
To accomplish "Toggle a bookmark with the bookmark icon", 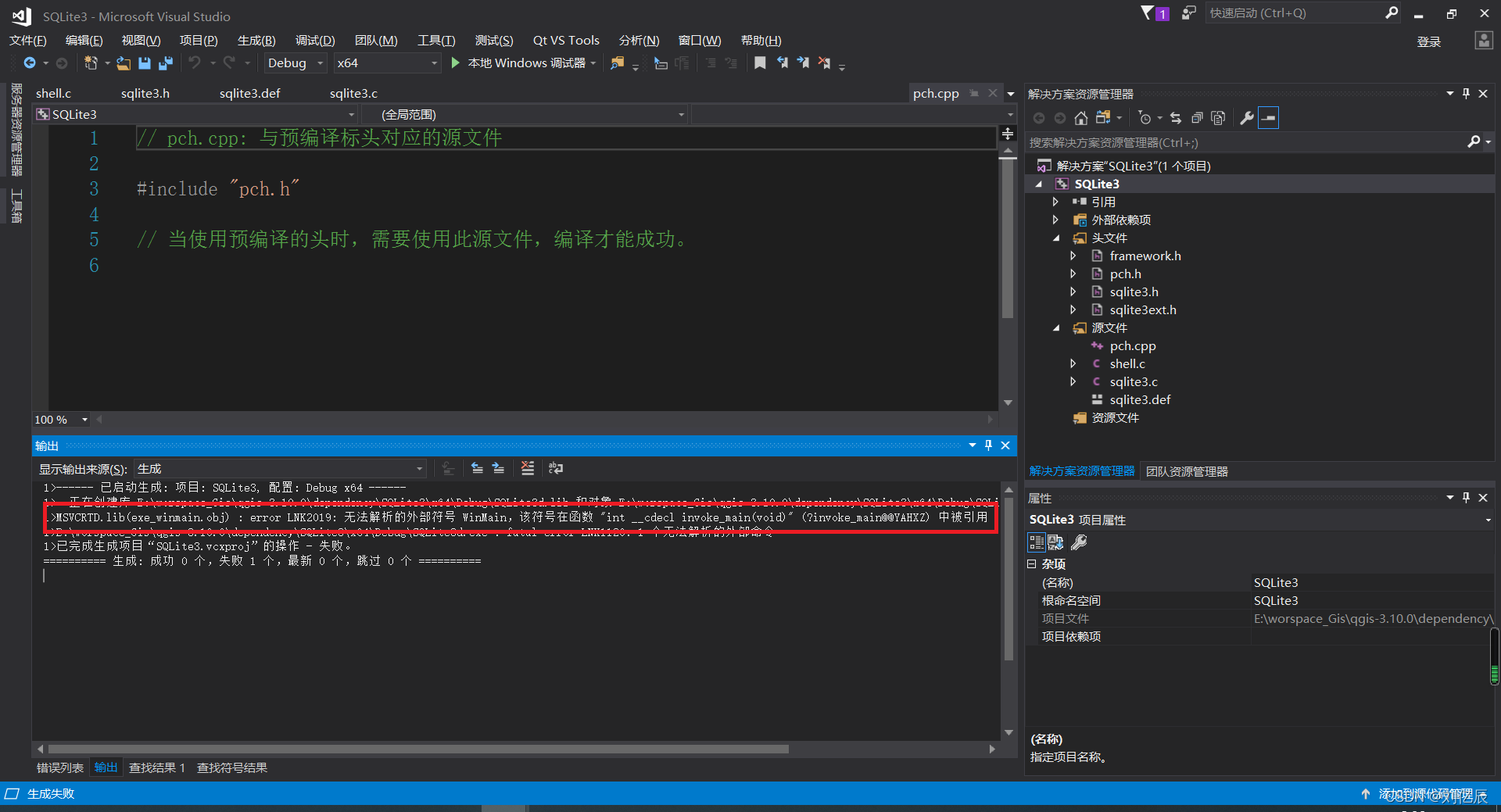I will pyautogui.click(x=760, y=63).
